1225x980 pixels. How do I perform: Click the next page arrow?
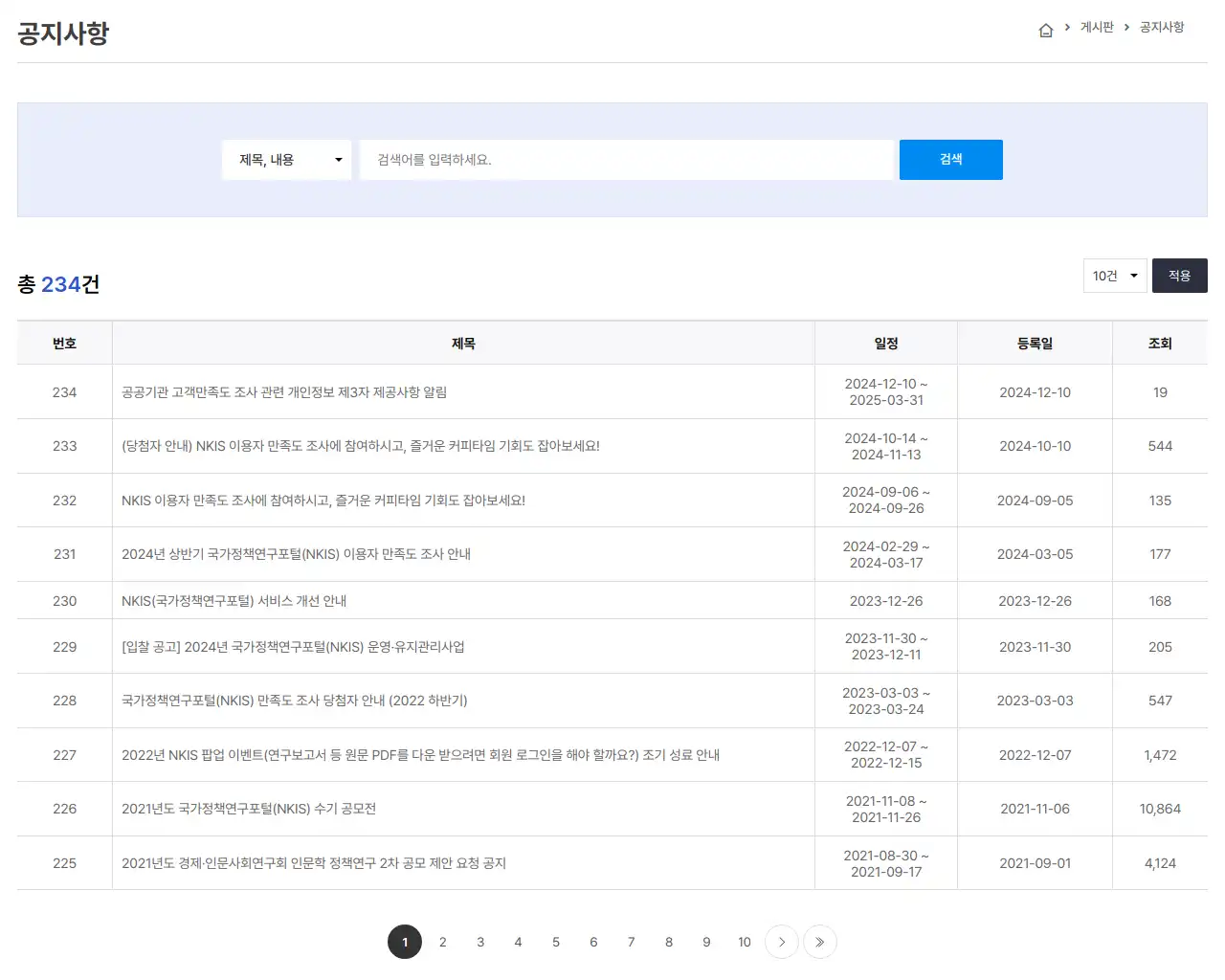tap(782, 942)
